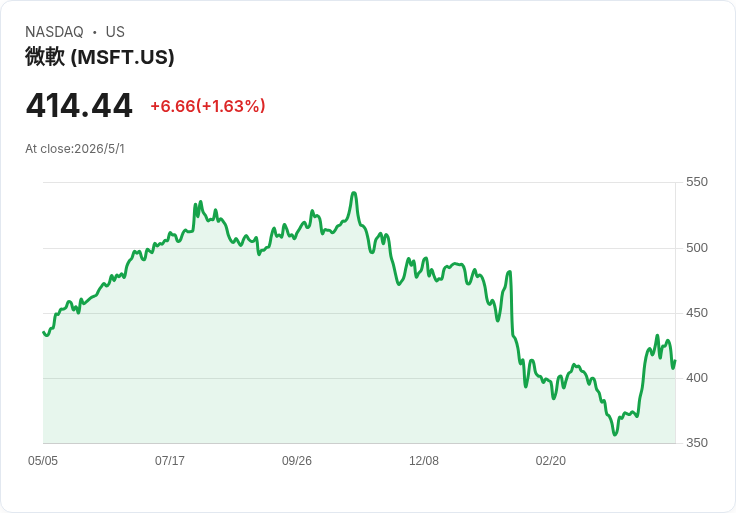Click the 500 price axis label
Screen dimensions: 736x513
pos(697,248)
